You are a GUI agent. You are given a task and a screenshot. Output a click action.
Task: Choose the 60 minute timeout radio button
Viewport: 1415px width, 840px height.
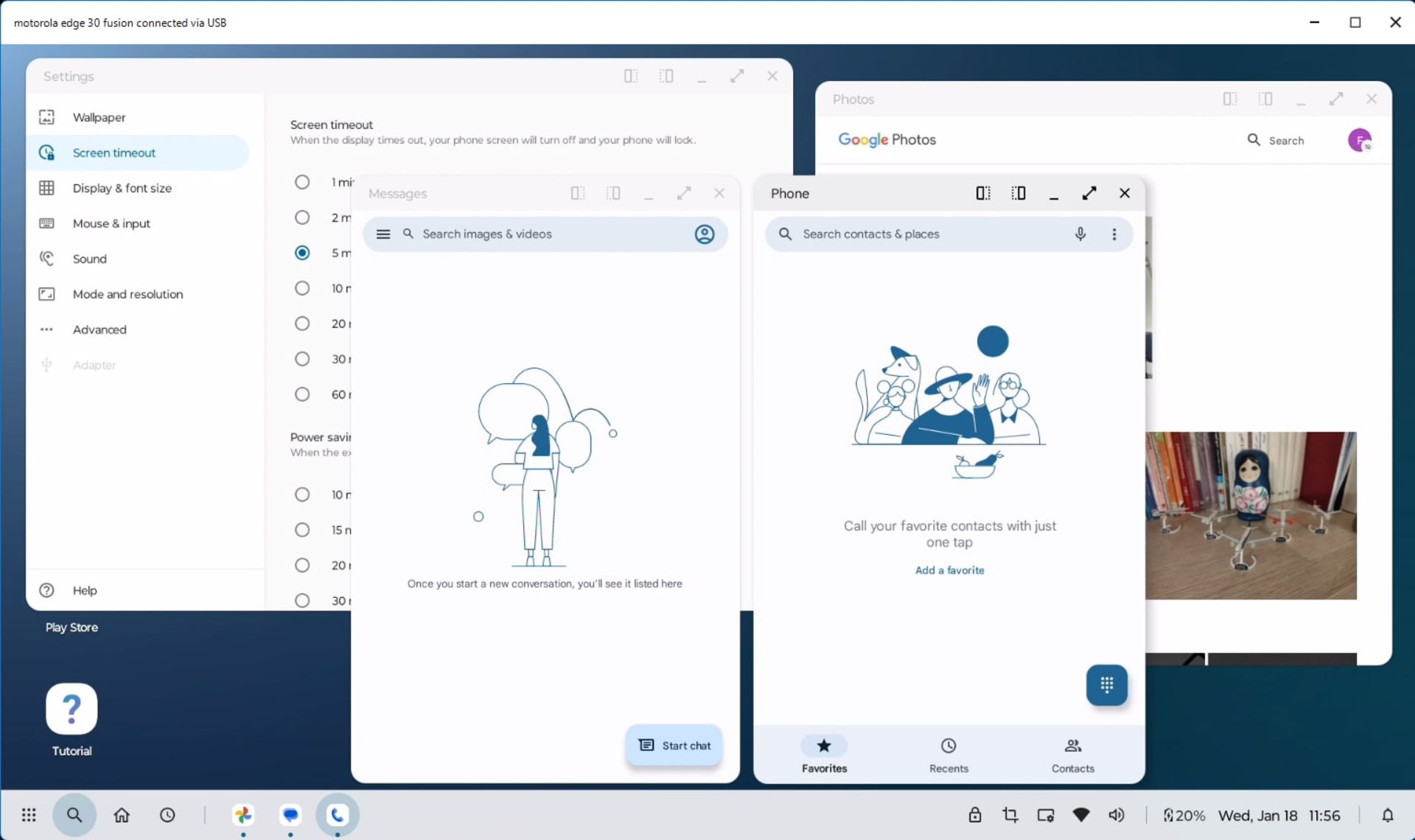(302, 394)
